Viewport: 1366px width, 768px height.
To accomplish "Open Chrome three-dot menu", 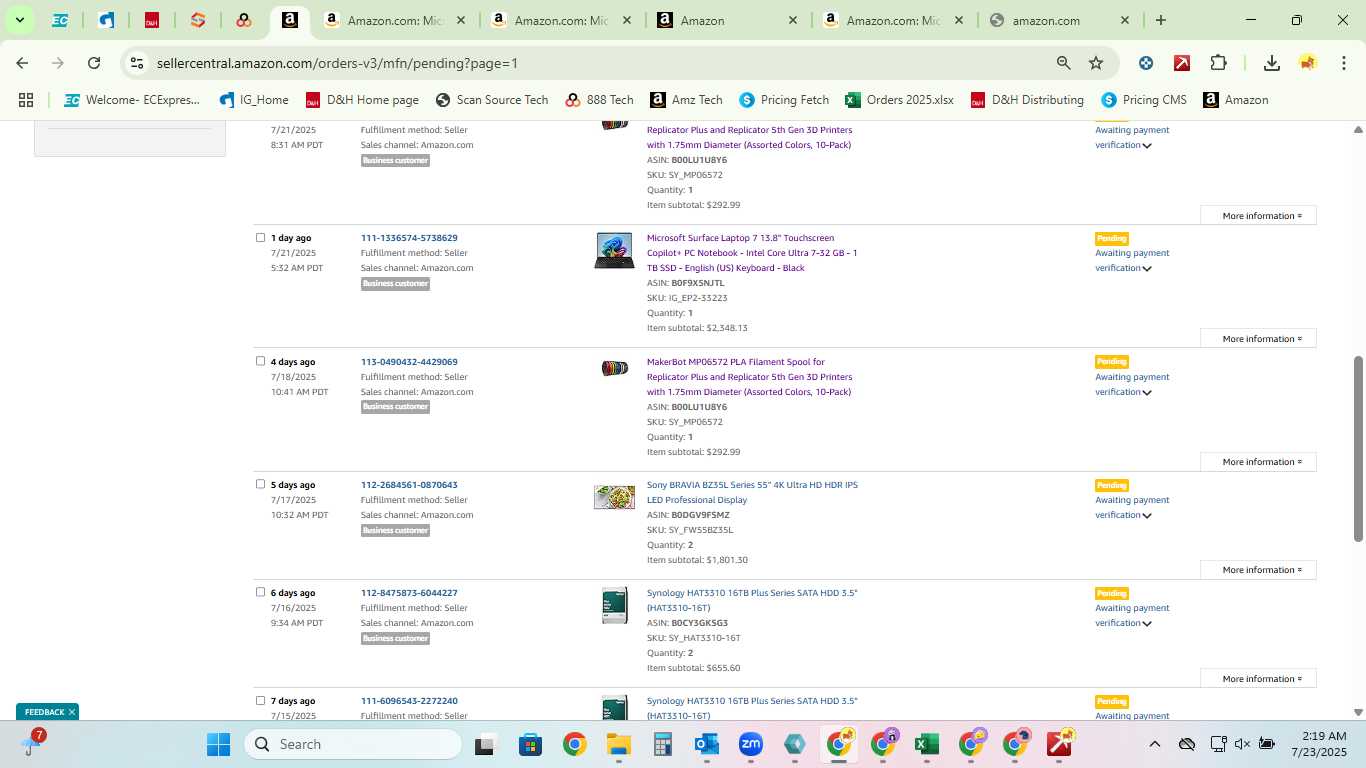I will [x=1343, y=63].
